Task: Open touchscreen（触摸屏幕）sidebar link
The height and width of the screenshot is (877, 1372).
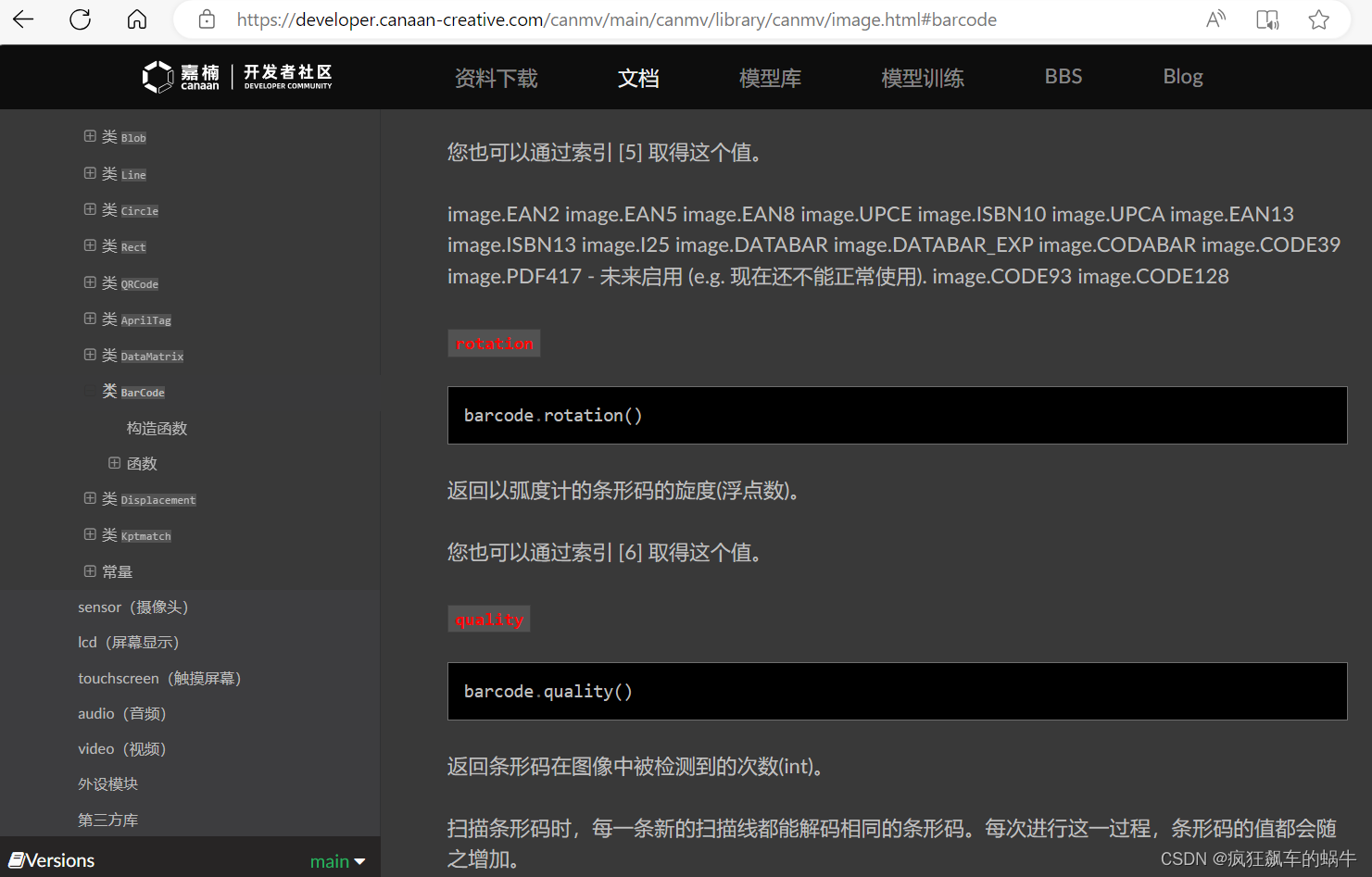Action: pyautogui.click(x=160, y=678)
